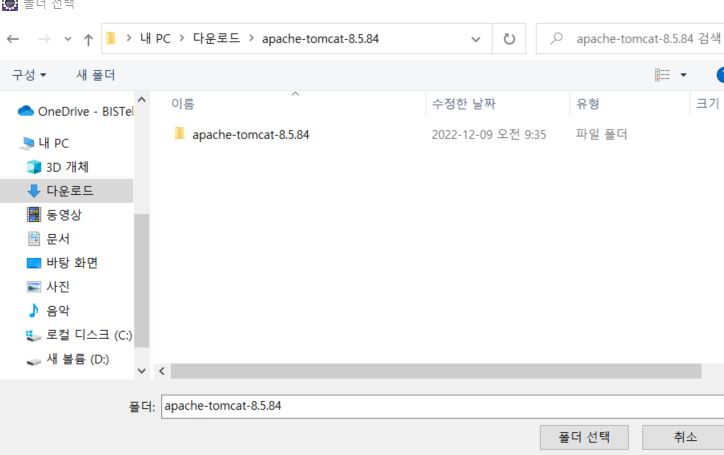This screenshot has width=724, height=455.
Task: Open view options dropdown arrow
Action: coord(683,75)
